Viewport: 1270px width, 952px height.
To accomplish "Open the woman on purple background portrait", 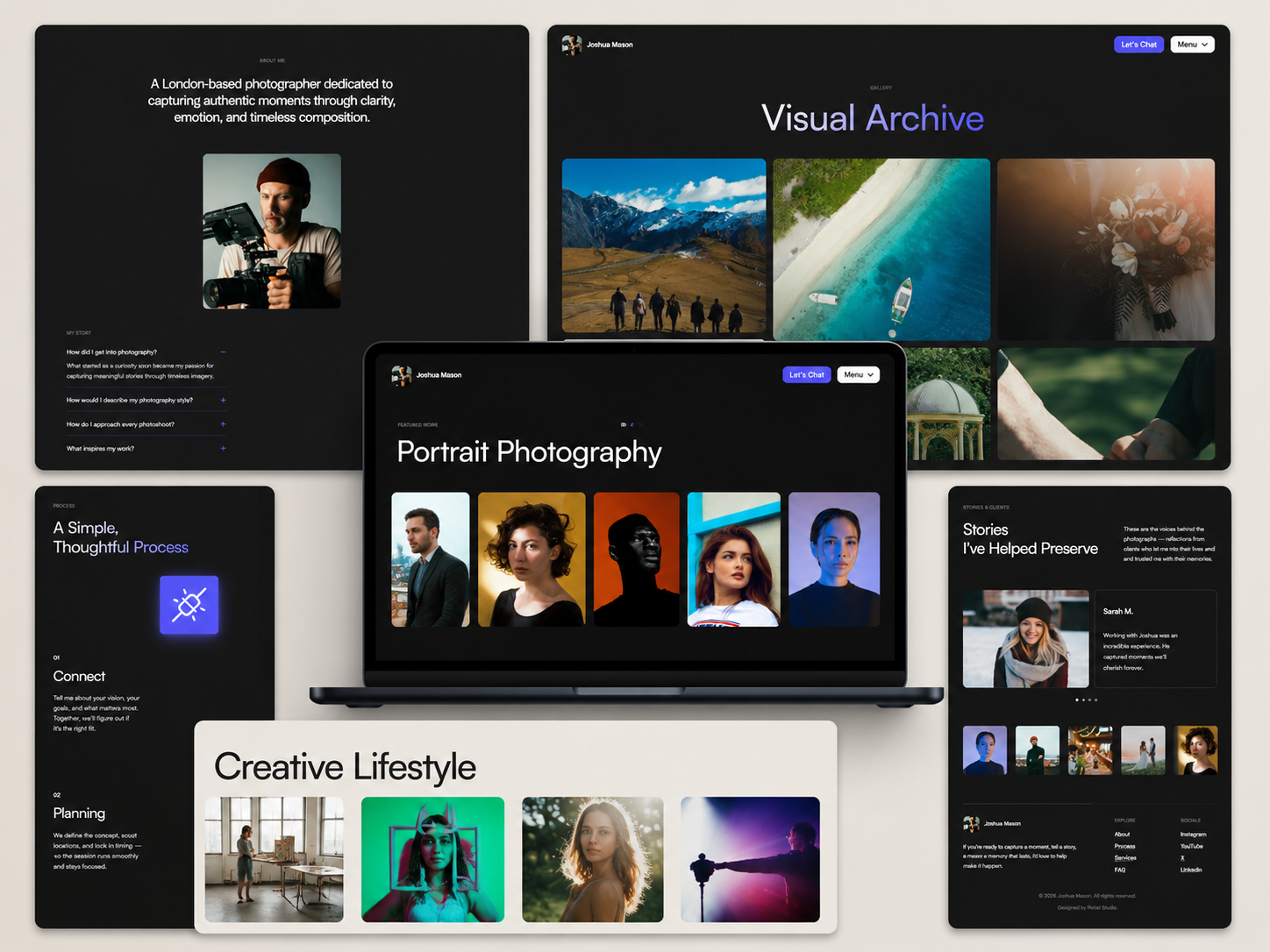I will tap(834, 559).
